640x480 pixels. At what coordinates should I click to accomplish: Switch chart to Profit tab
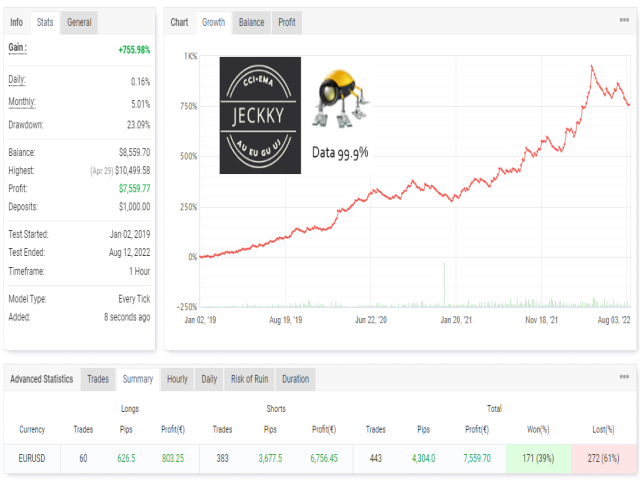point(287,22)
